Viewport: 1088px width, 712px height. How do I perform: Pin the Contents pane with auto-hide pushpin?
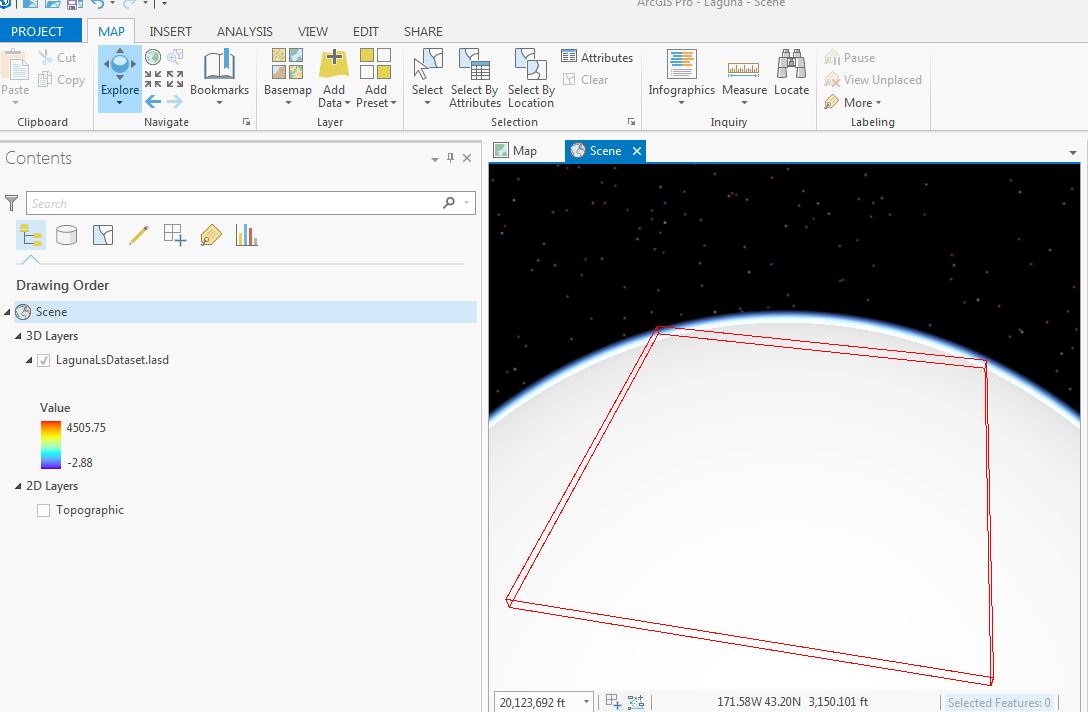(450, 158)
